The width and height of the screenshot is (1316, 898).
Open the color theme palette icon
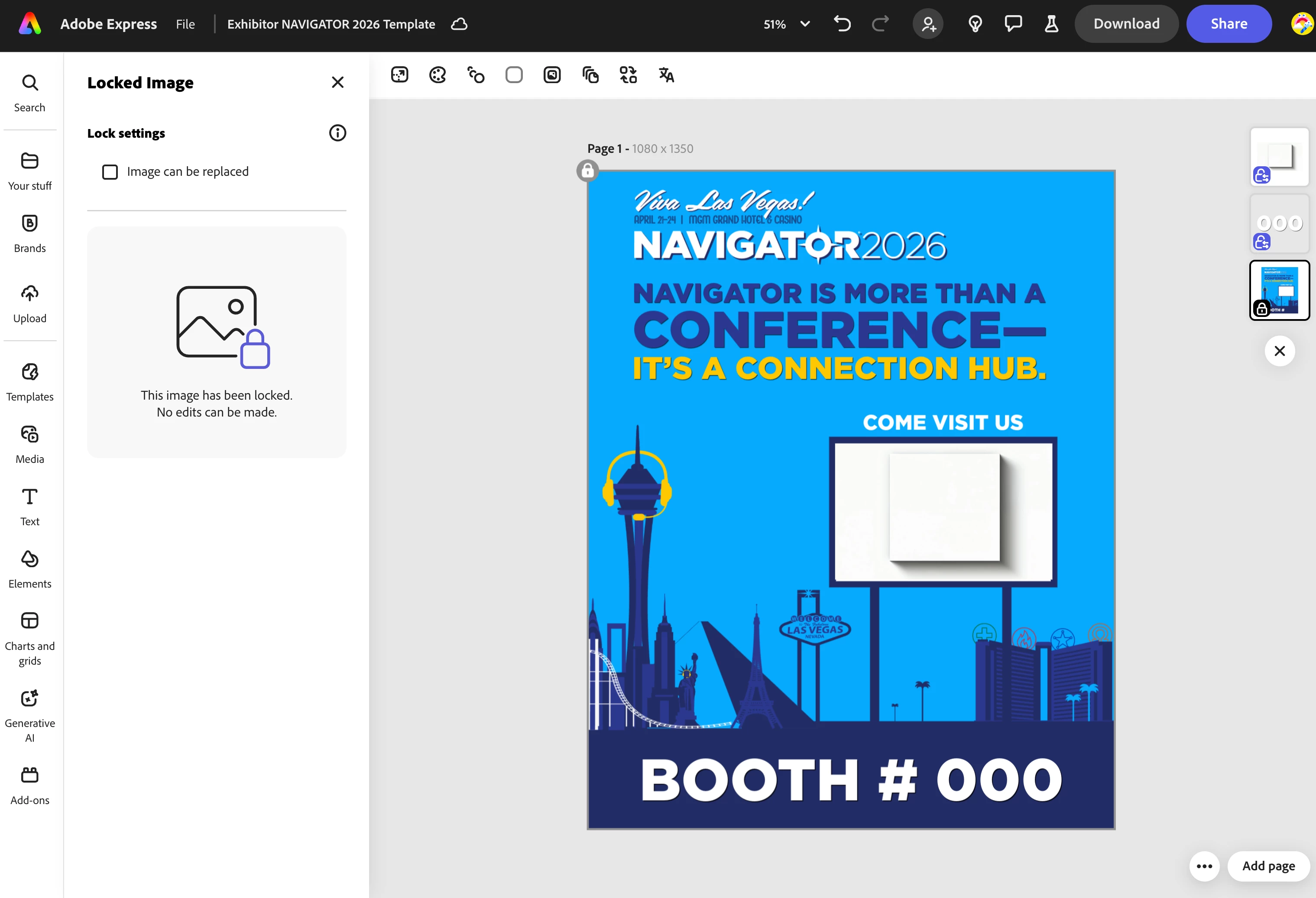coord(437,75)
